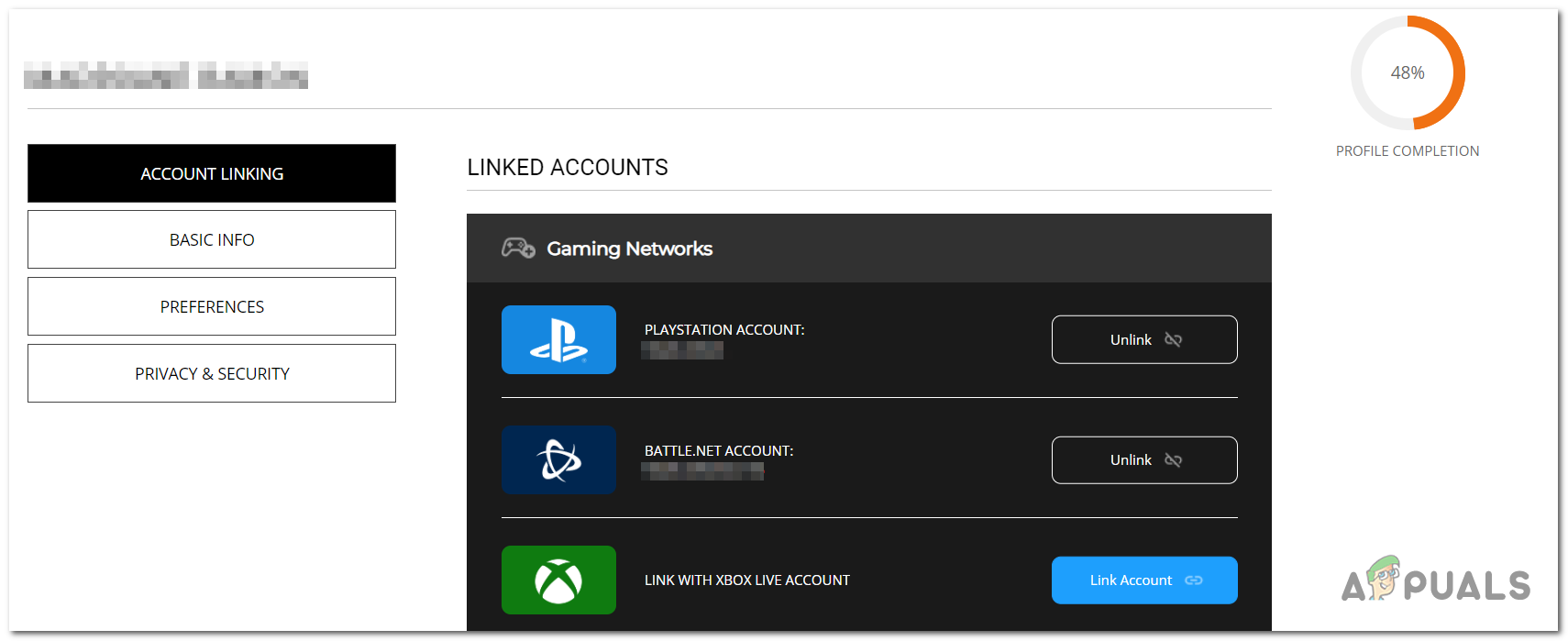Click the Battle.net Account label
Screen dimensions: 1568x641
coord(719,450)
